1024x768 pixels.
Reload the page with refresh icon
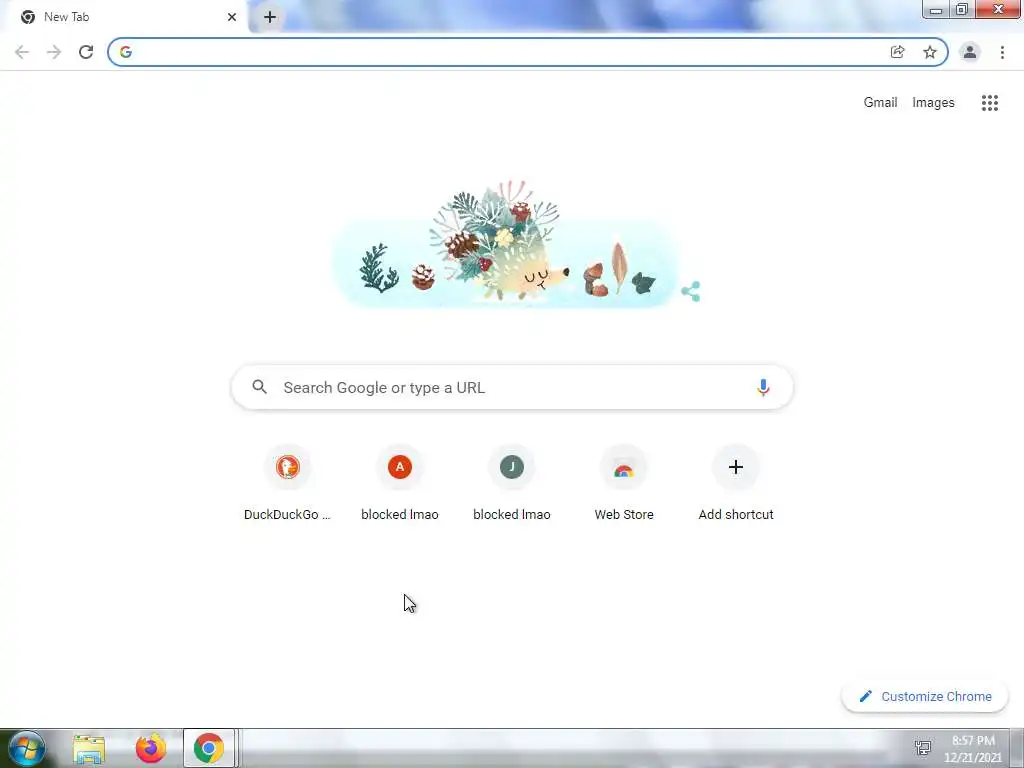tap(86, 52)
